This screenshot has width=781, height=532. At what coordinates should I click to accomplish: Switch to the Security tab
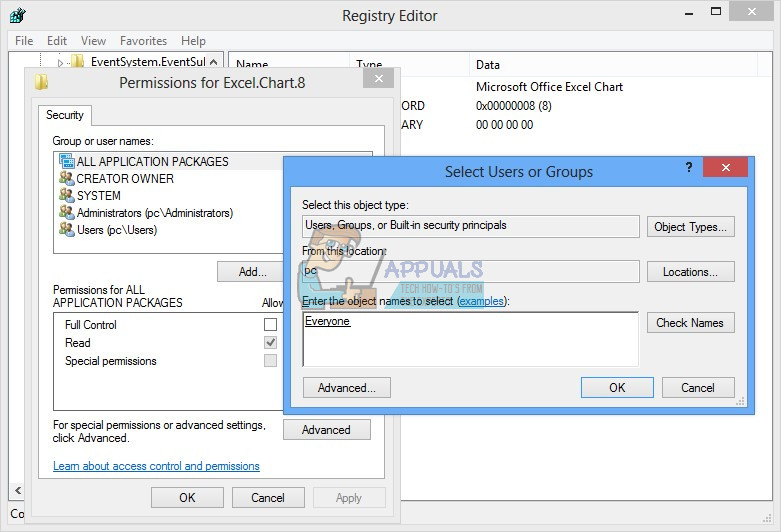tap(65, 115)
